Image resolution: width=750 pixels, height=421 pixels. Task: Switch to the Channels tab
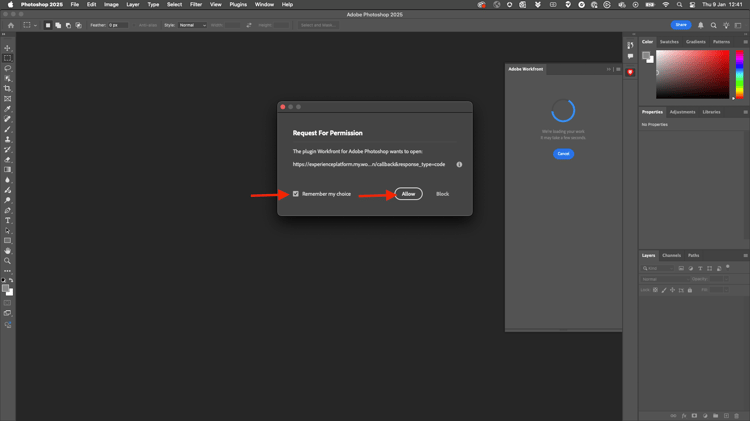671,255
